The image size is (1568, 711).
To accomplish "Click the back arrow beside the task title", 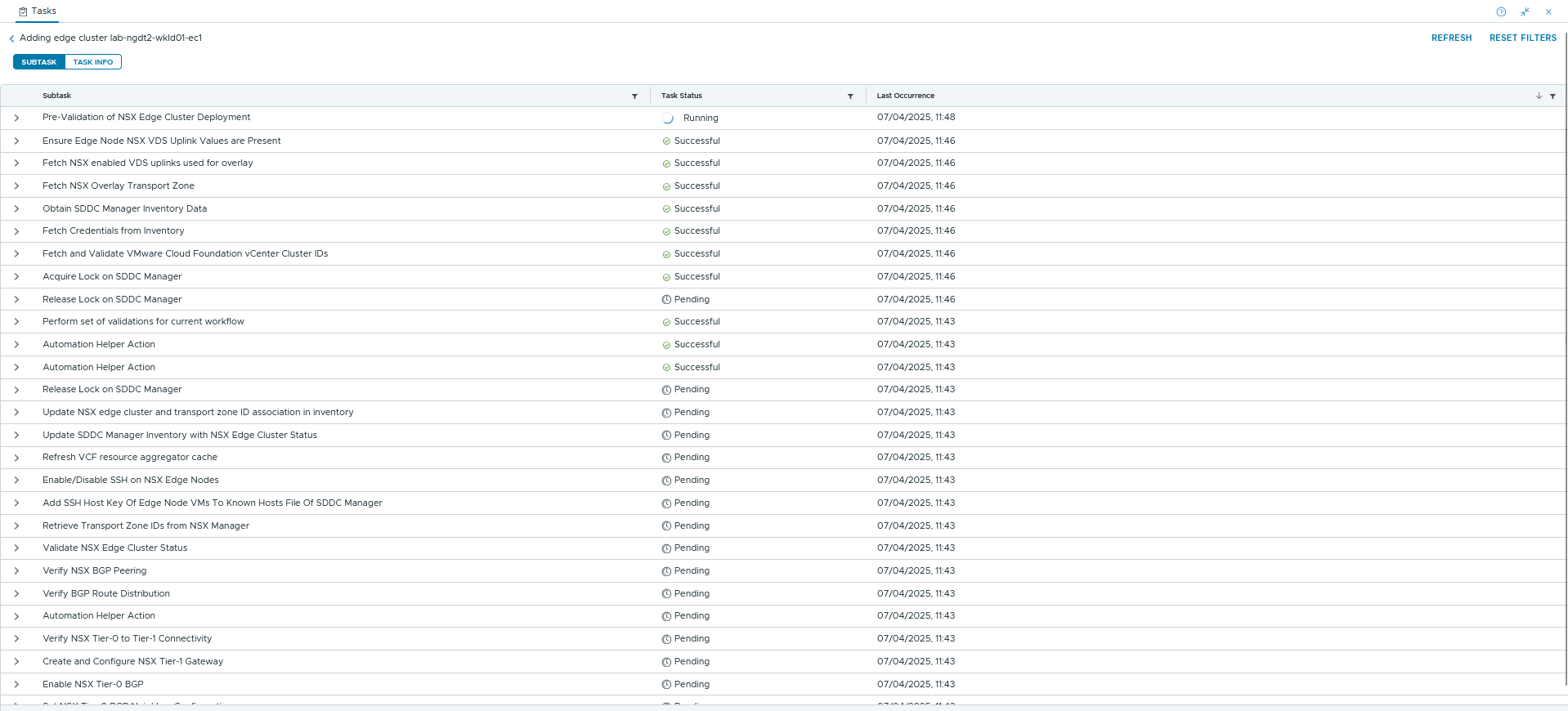I will coord(11,38).
